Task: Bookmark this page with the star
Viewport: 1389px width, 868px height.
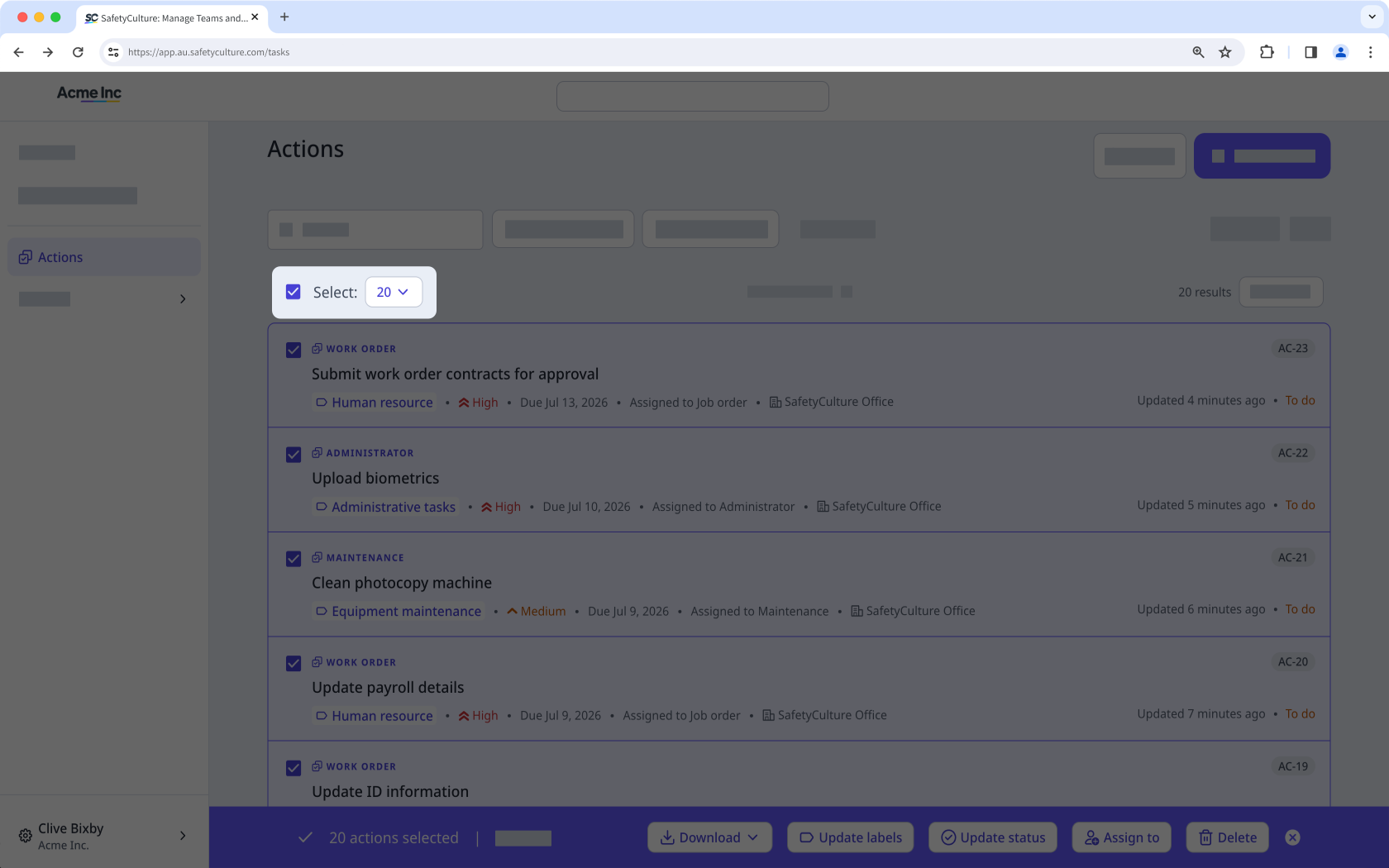Action: (1225, 52)
